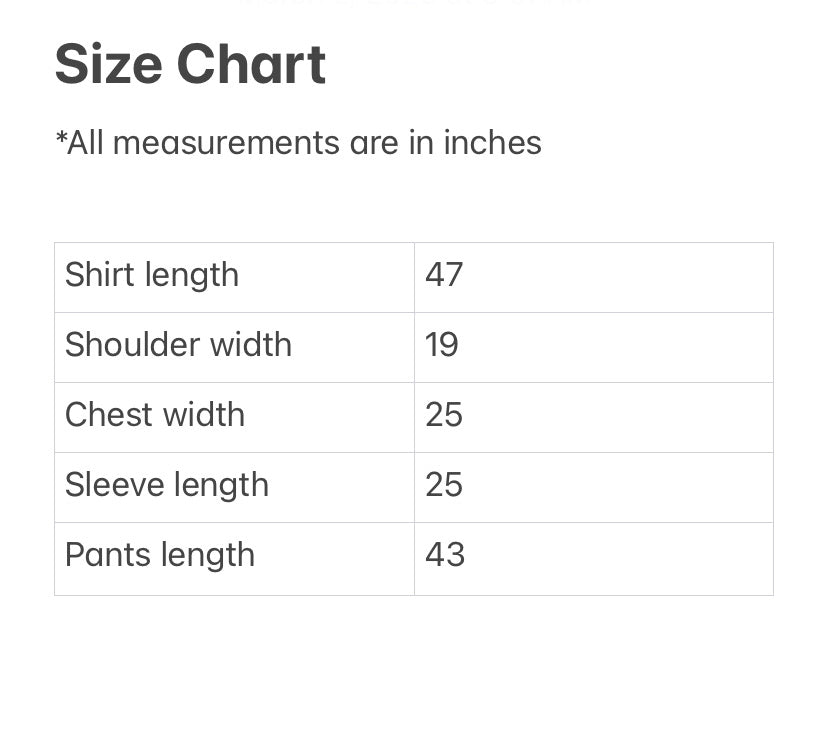Select the Pants length value 43
Viewport: 828px width, 747px height.
445,555
